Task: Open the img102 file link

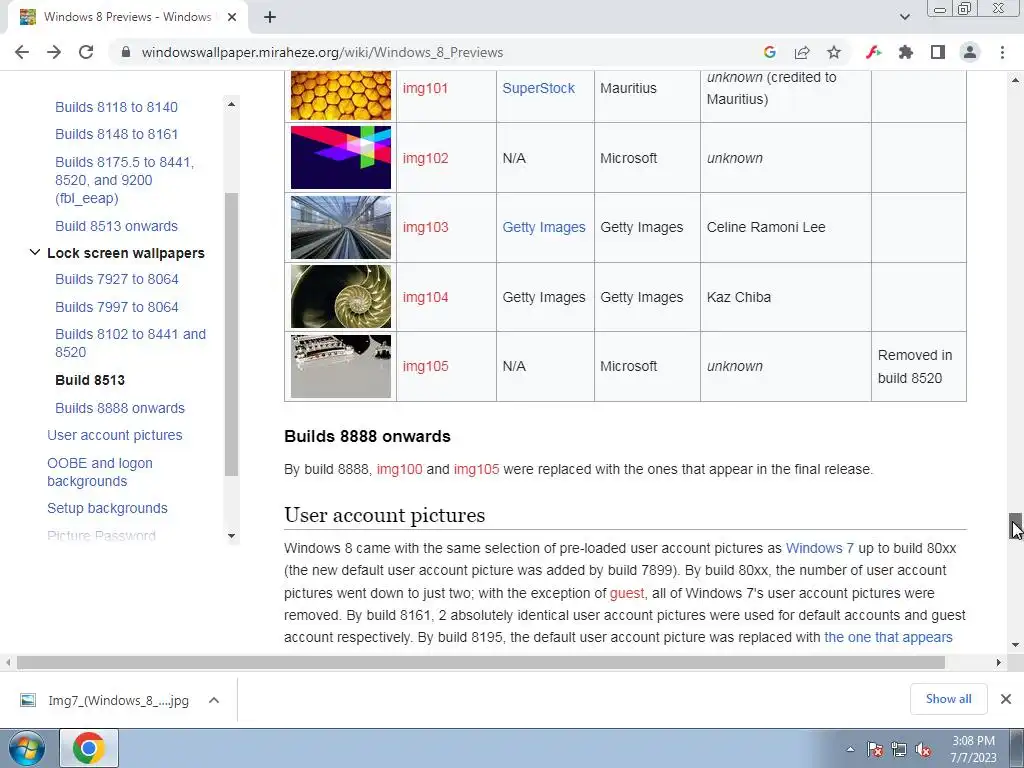Action: click(x=425, y=158)
